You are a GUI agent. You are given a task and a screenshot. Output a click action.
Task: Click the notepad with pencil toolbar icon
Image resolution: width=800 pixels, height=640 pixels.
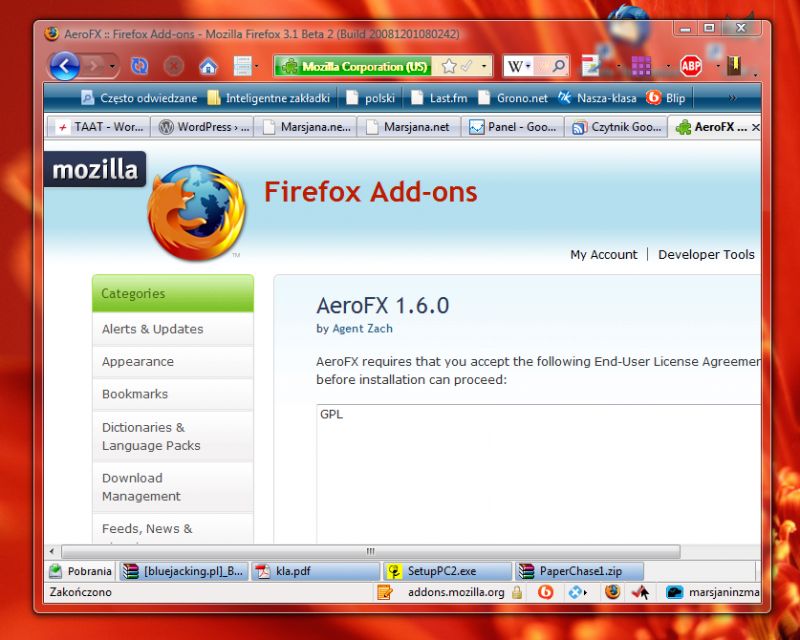591,66
